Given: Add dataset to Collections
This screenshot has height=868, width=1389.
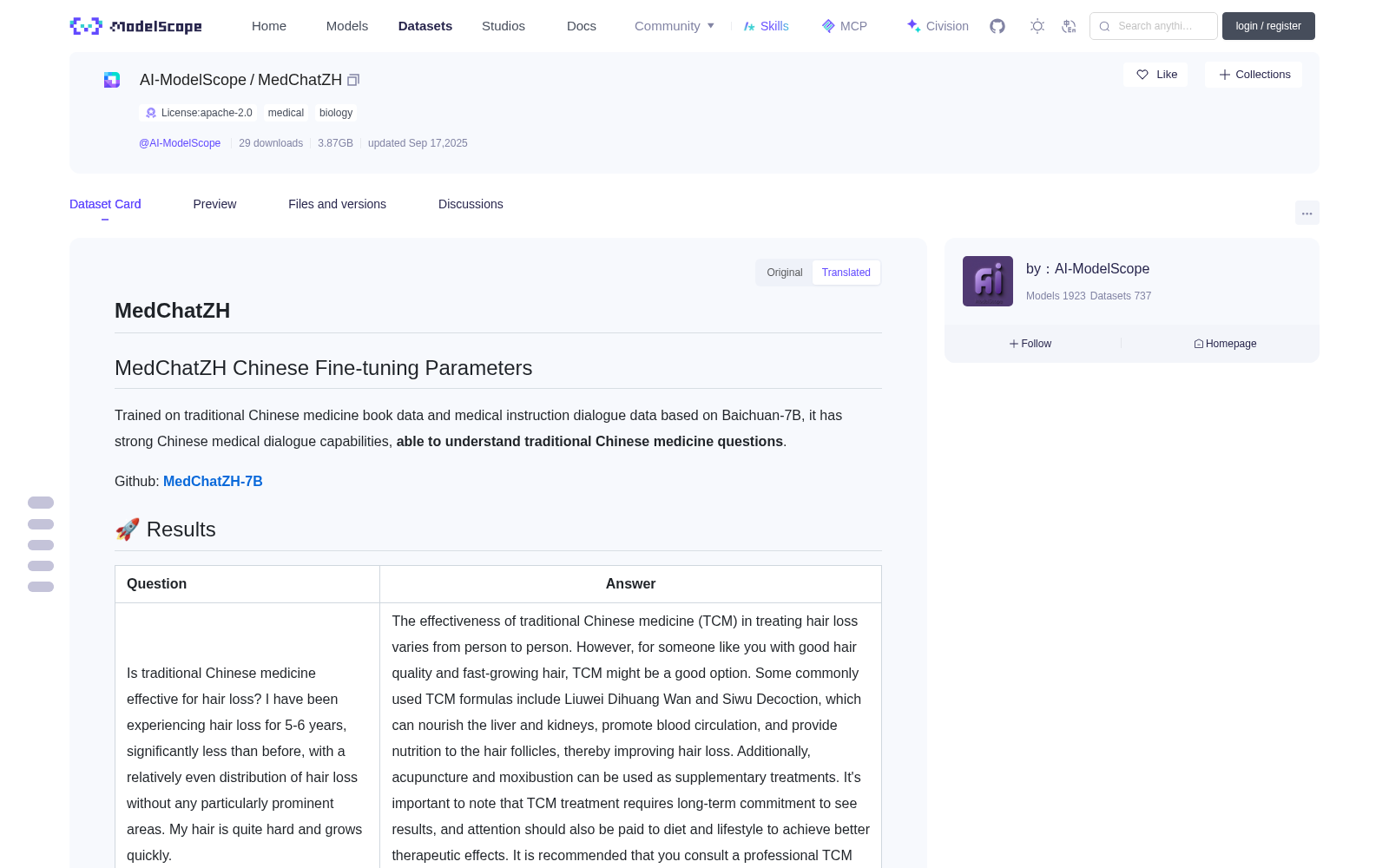Looking at the screenshot, I should coord(1254,75).
